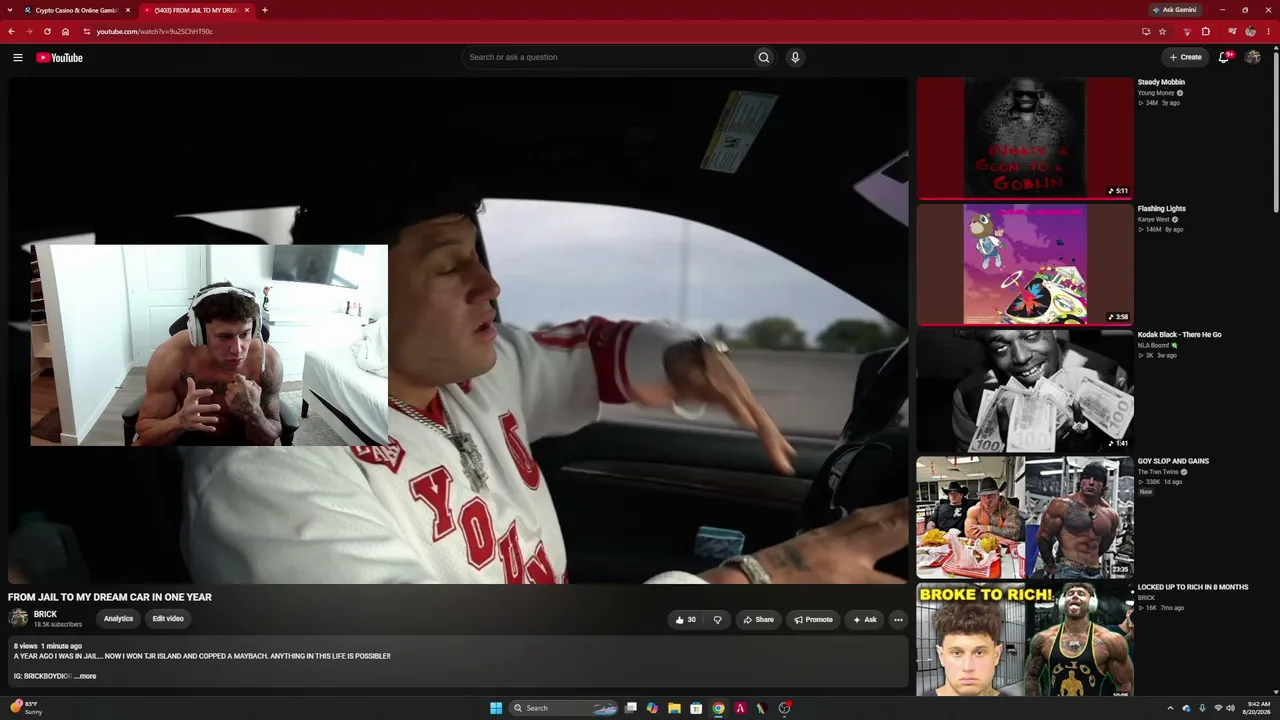Open the Flashing Lights video thumbnail
The width and height of the screenshot is (1280, 720).
(x=1025, y=265)
